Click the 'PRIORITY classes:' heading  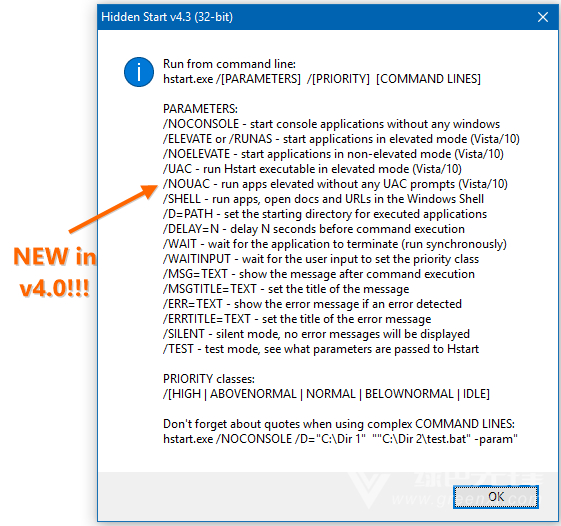click(209, 379)
